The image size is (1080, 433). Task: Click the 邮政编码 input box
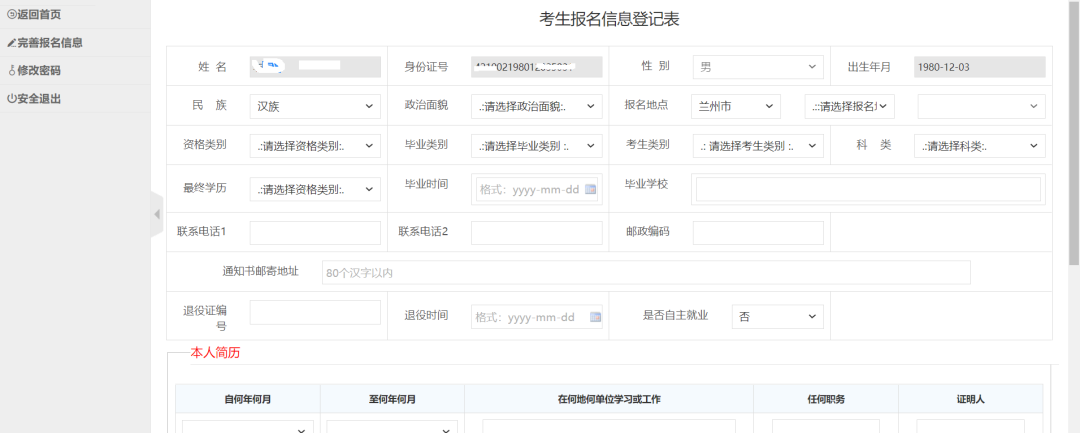pos(757,233)
